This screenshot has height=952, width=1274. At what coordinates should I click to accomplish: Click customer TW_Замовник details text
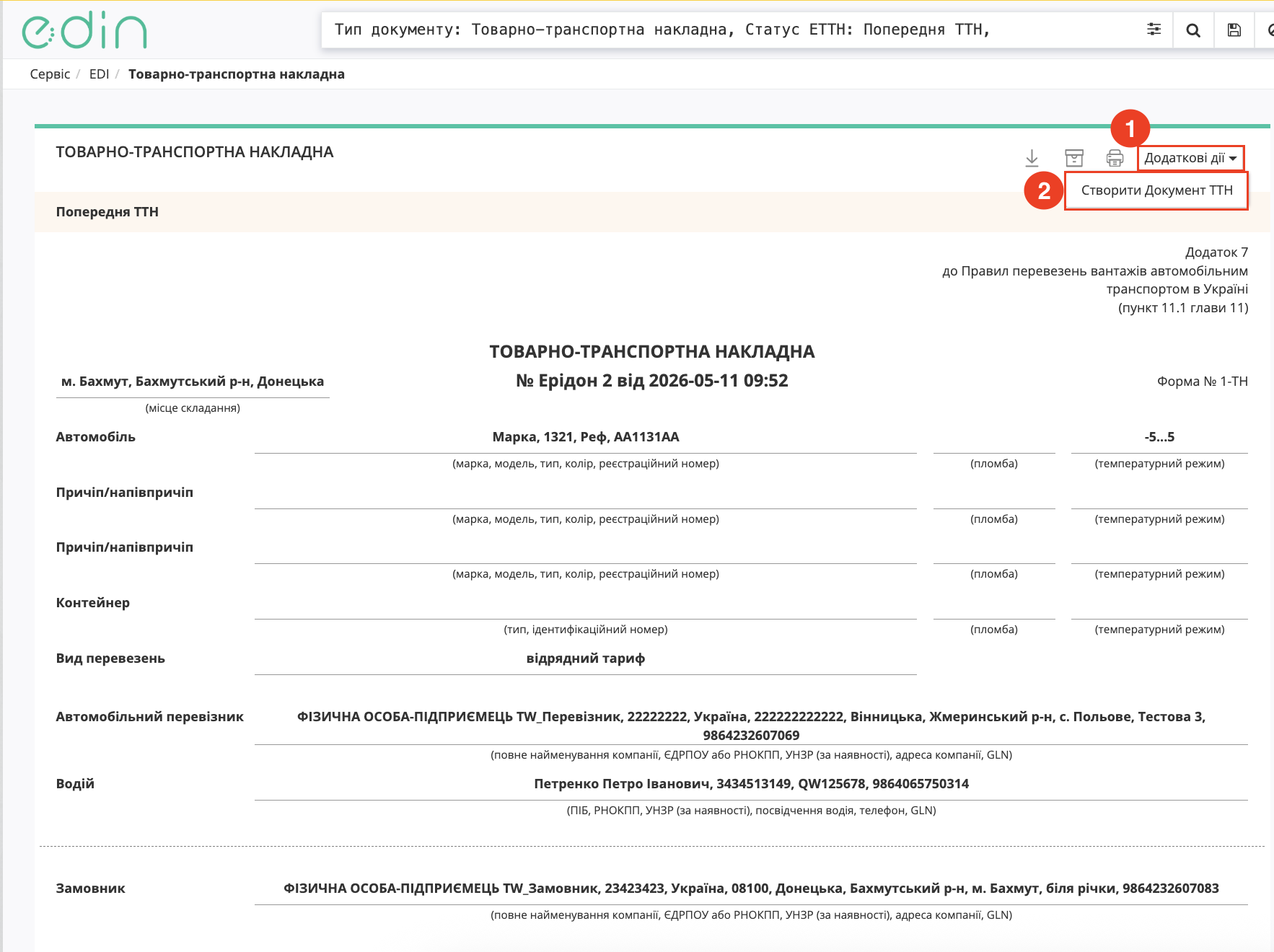pos(751,889)
